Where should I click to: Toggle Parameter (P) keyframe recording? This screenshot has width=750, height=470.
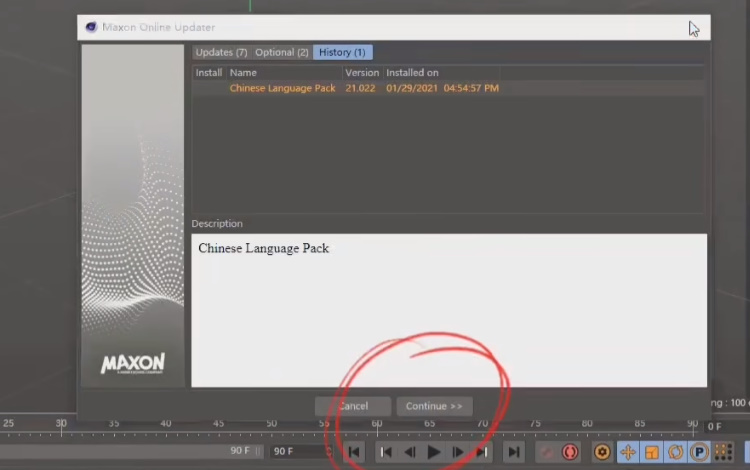point(699,452)
